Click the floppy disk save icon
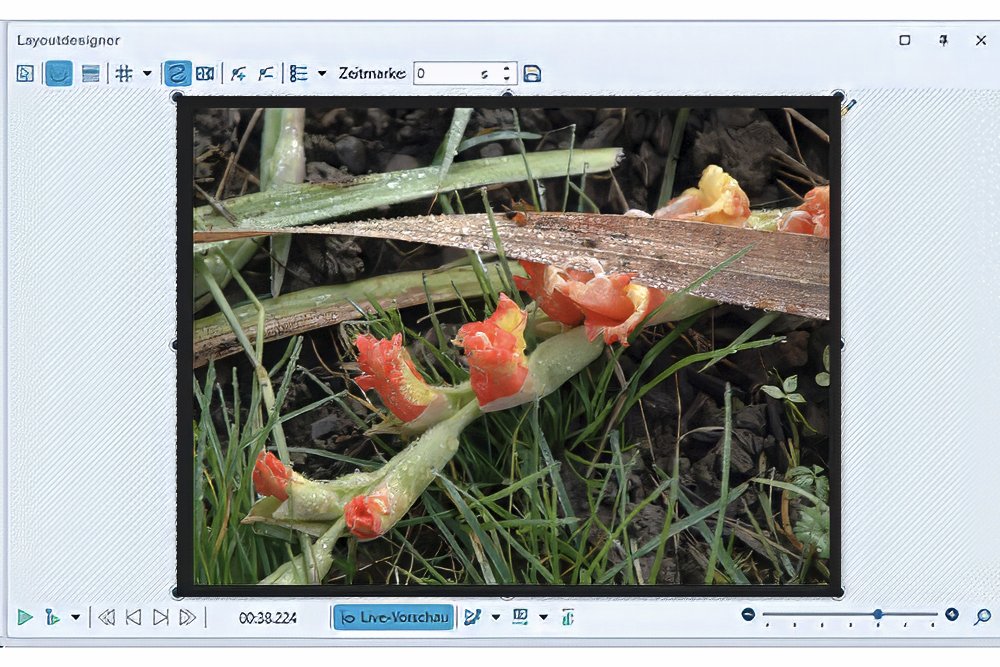Viewport: 1000px width, 667px height. tap(532, 73)
